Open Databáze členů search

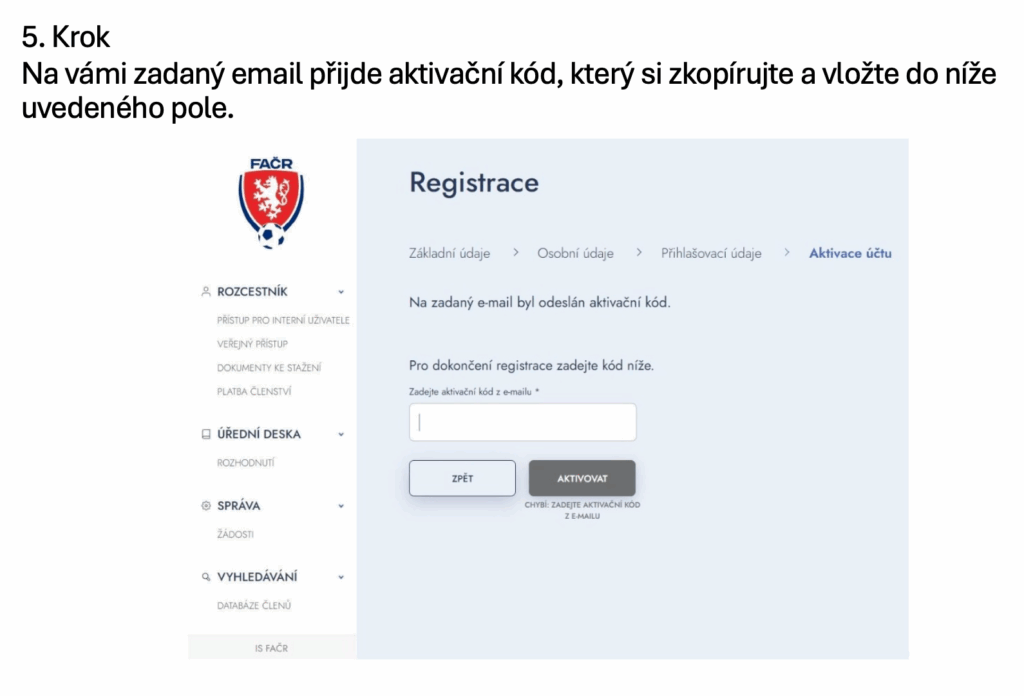coord(254,605)
